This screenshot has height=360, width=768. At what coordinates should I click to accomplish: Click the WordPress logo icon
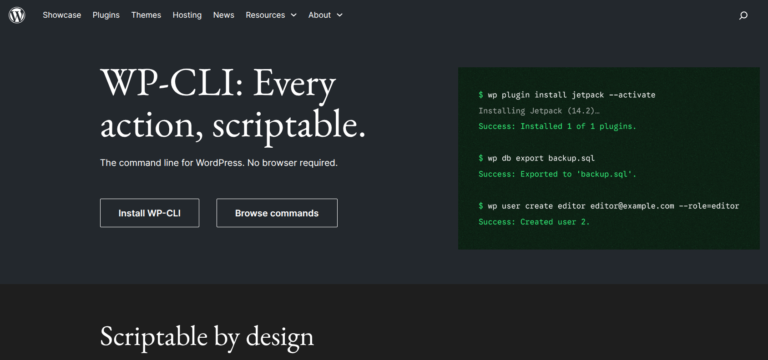pyautogui.click(x=17, y=15)
